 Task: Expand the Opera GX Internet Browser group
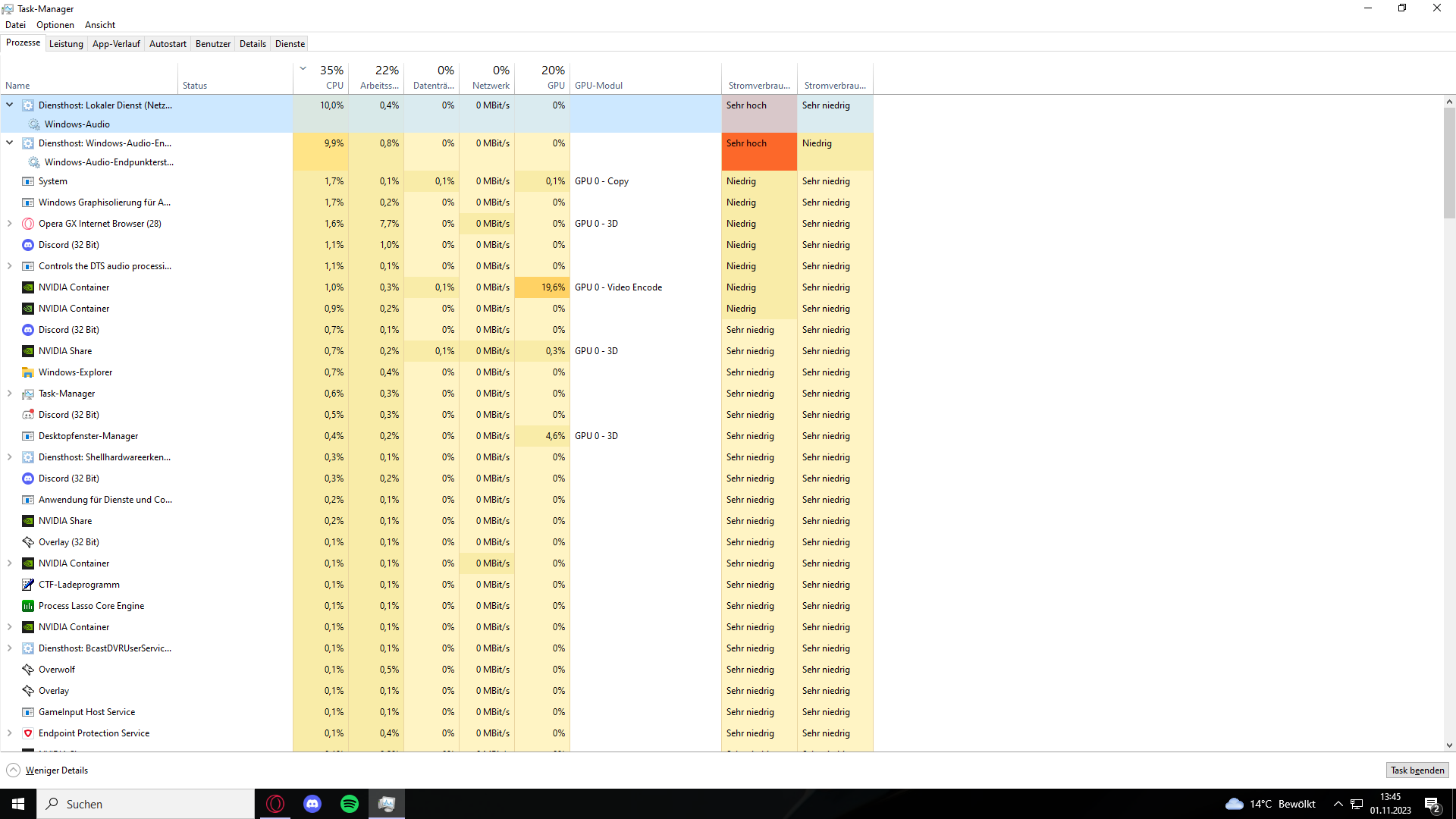point(10,224)
